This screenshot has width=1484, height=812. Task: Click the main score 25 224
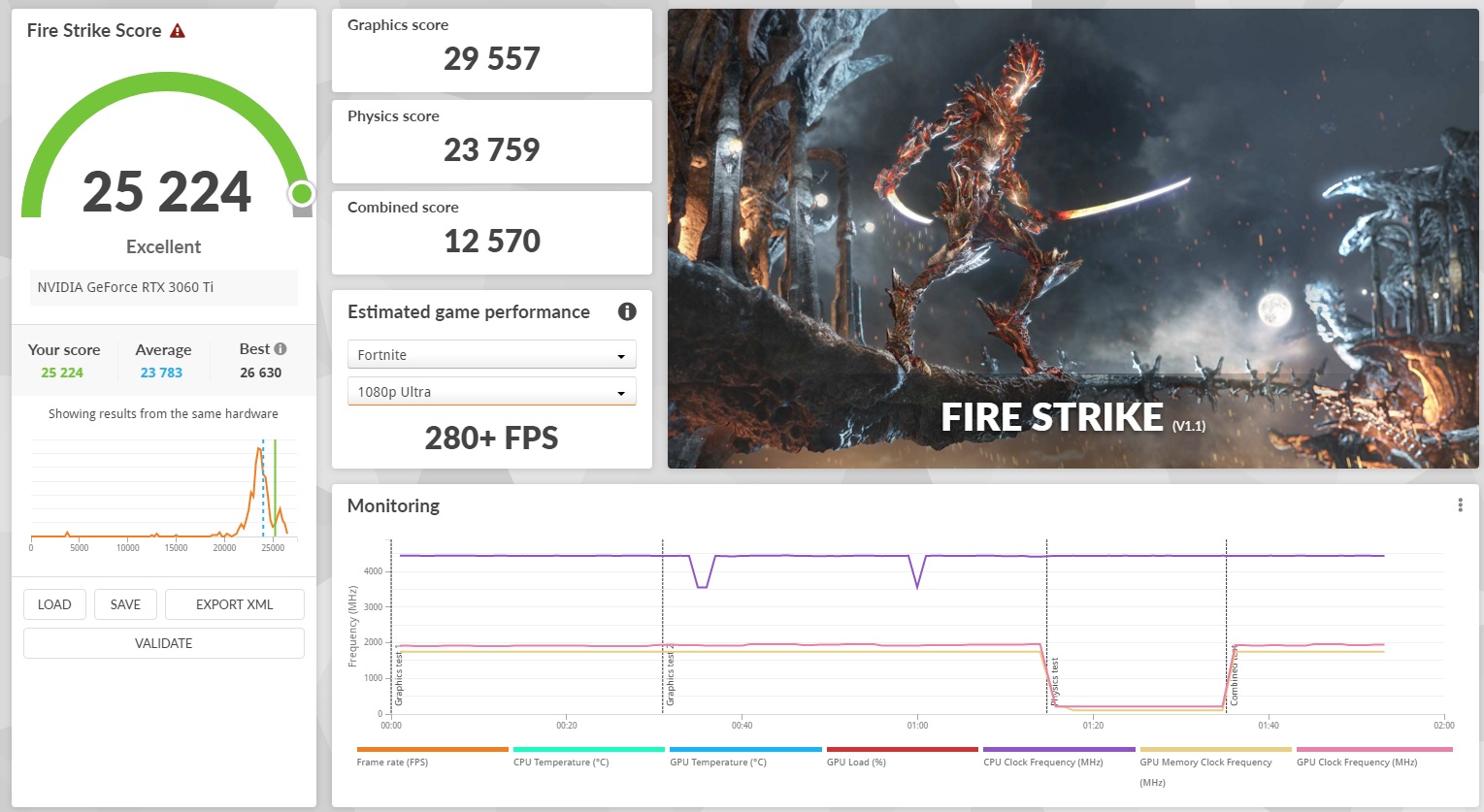pyautogui.click(x=167, y=192)
